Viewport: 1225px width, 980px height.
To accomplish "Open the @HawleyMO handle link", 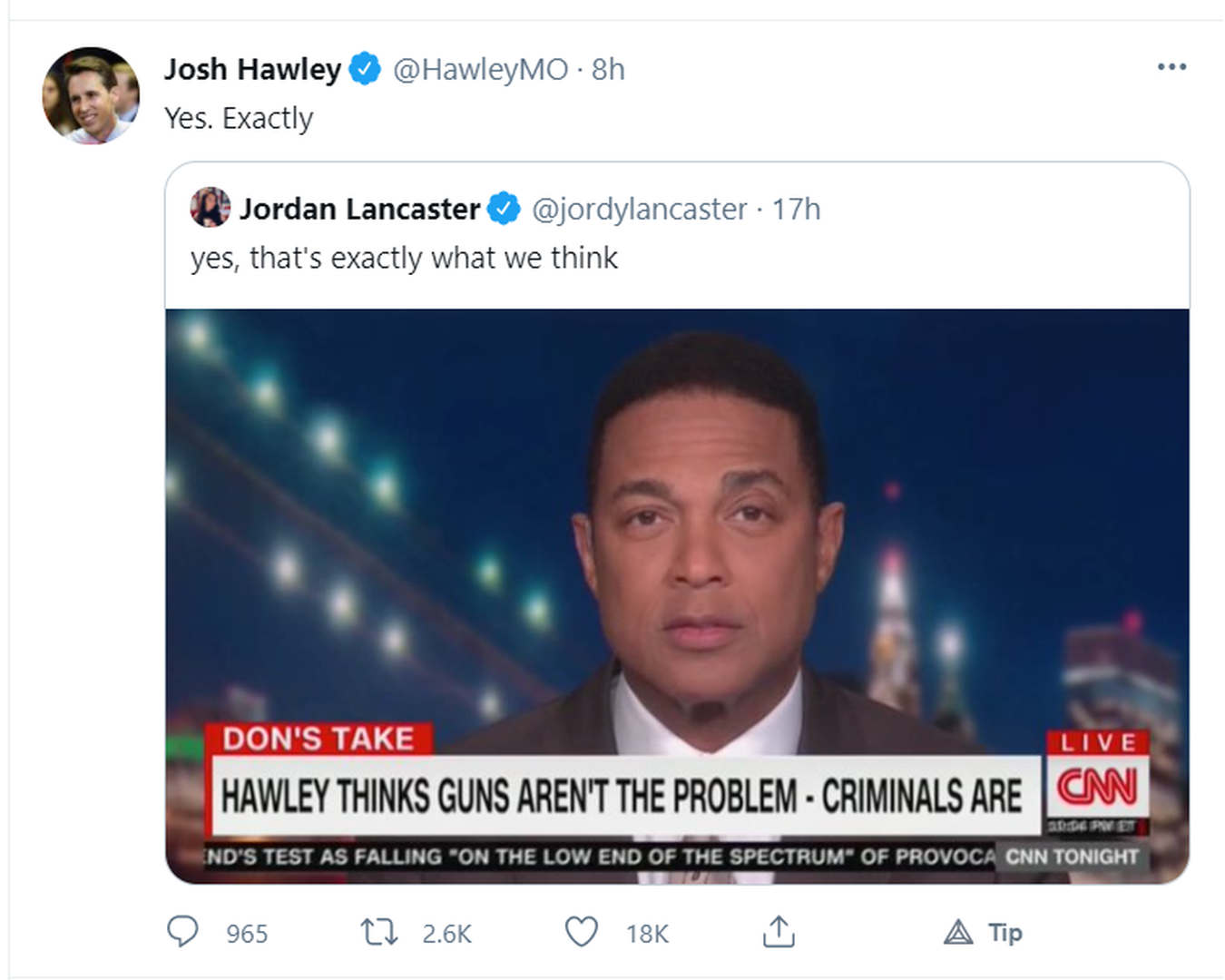I will click(480, 69).
